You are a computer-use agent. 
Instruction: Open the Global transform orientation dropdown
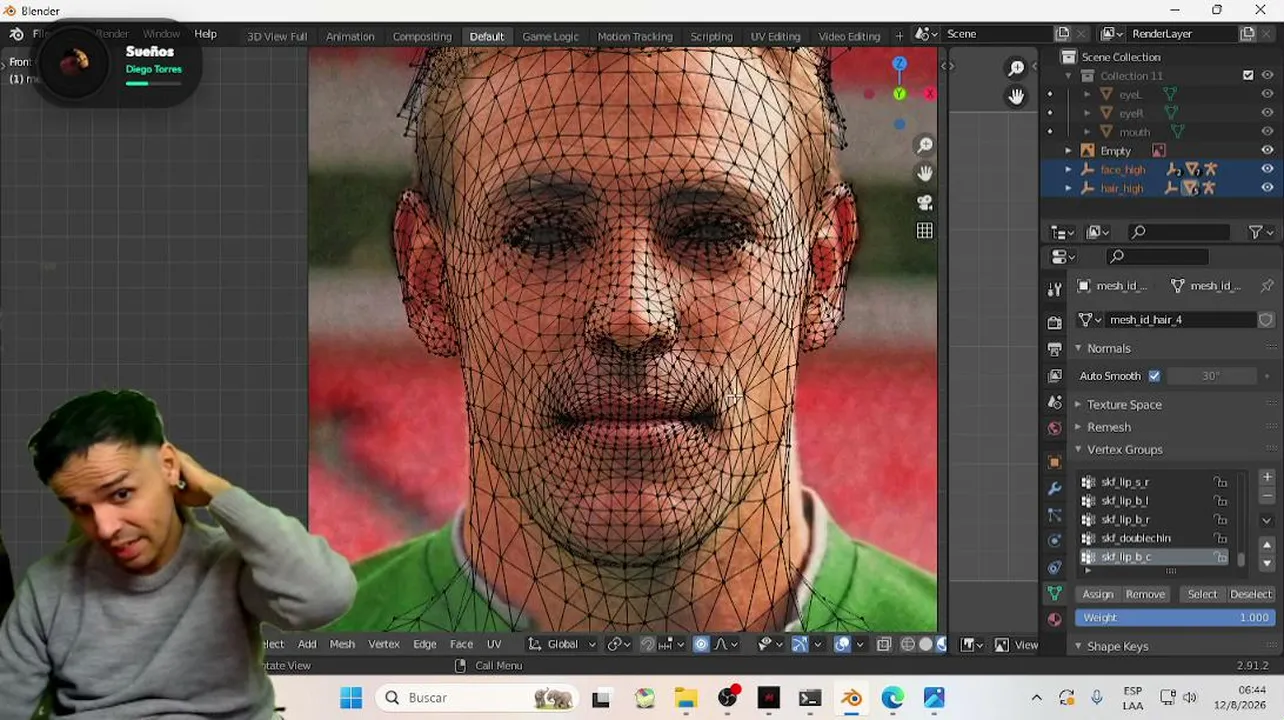[x=562, y=645]
